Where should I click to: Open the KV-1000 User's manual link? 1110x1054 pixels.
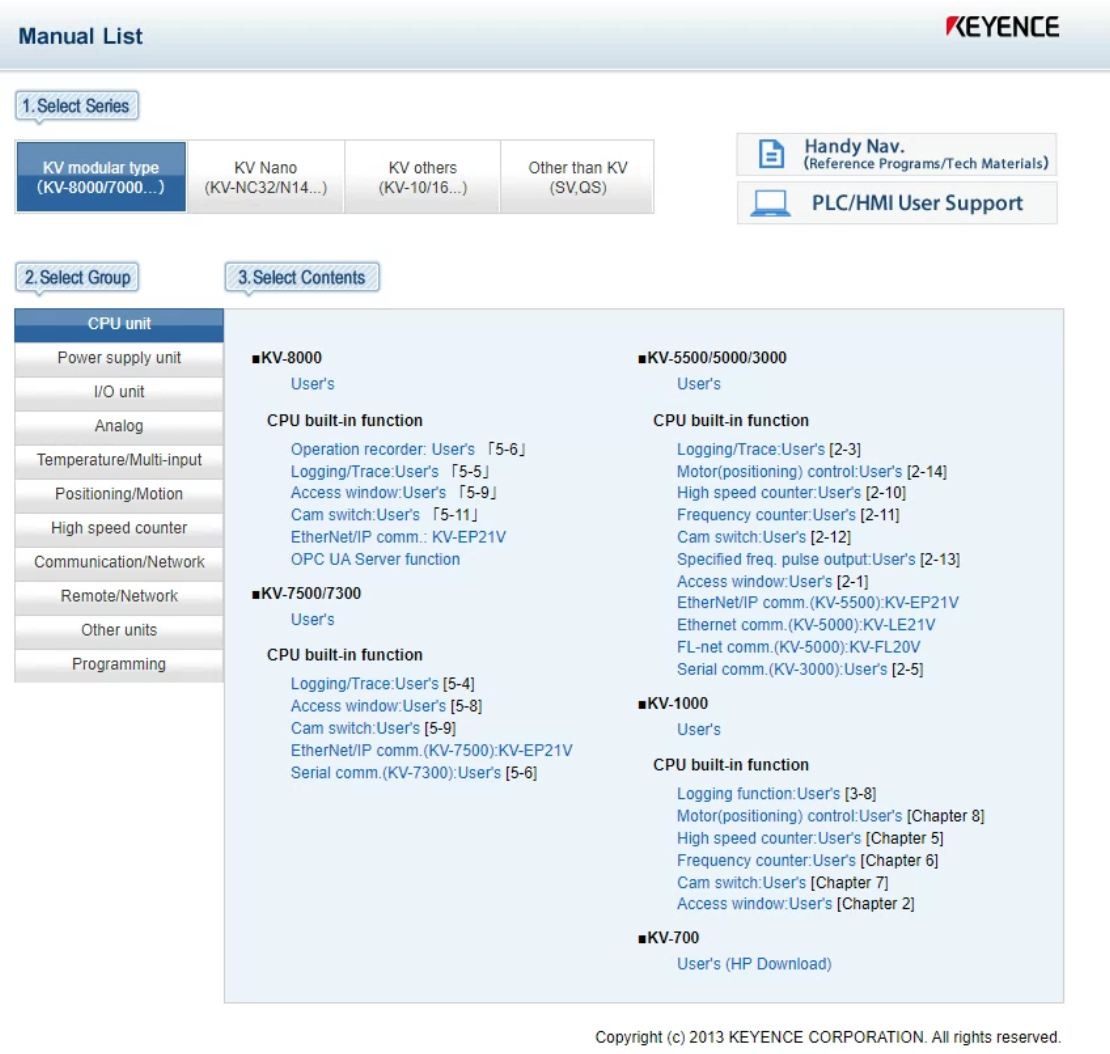click(x=699, y=730)
